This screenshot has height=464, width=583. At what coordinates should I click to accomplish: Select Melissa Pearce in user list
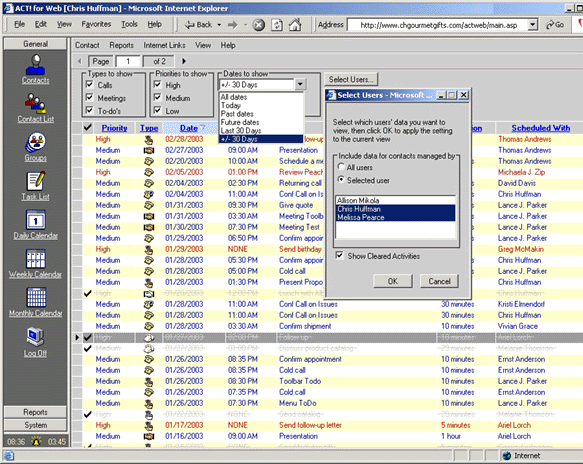(395, 217)
